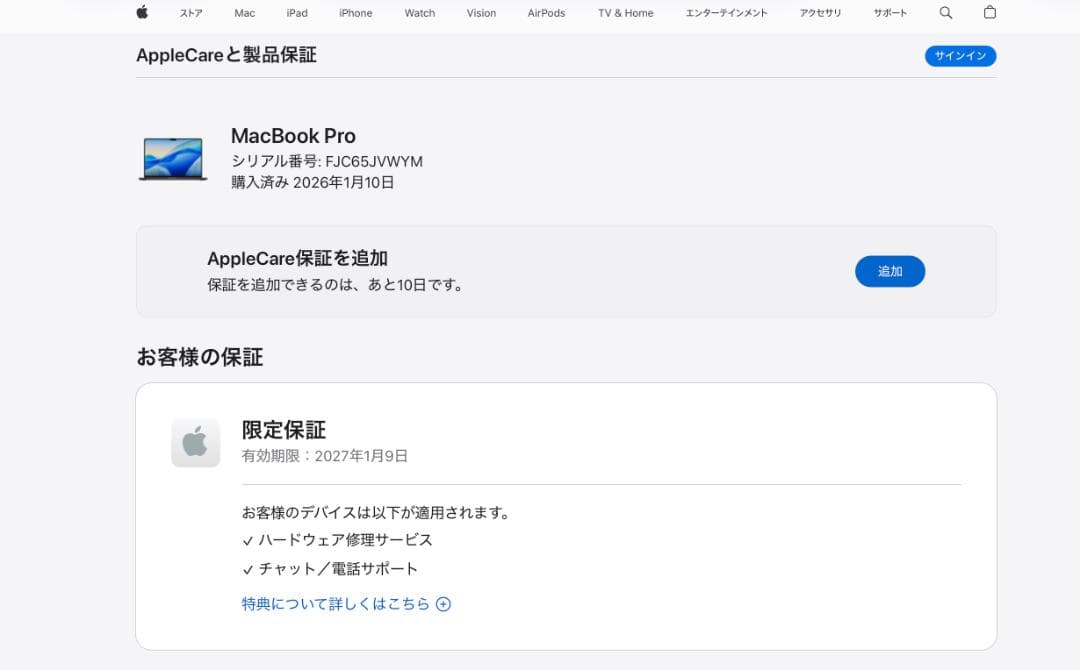Select TV & Home in the navigation

coord(624,13)
